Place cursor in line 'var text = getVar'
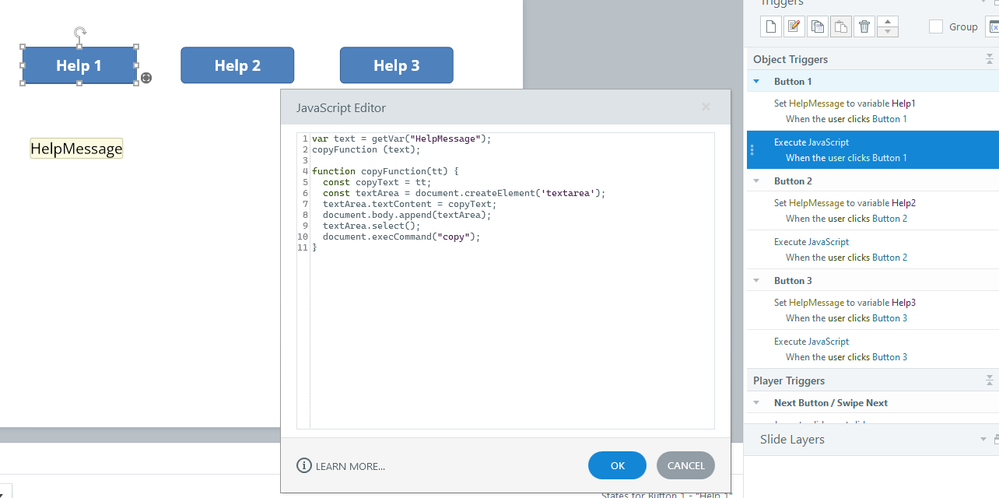The width and height of the screenshot is (999, 498). pyautogui.click(x=402, y=138)
